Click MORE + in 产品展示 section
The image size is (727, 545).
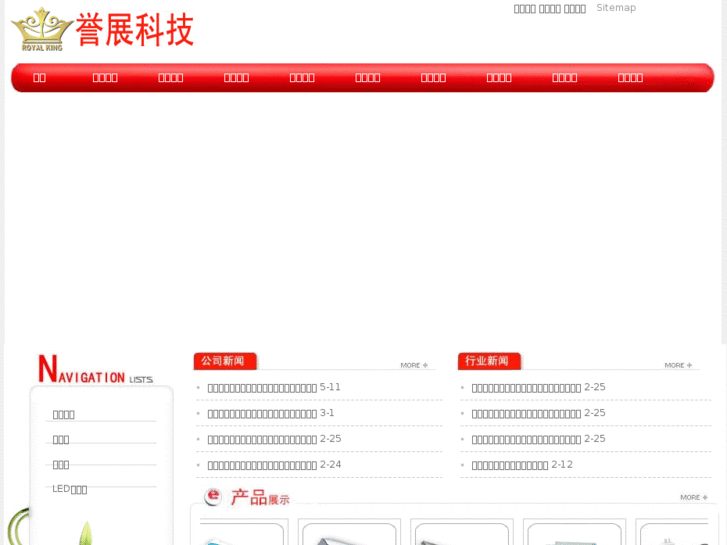click(x=694, y=497)
